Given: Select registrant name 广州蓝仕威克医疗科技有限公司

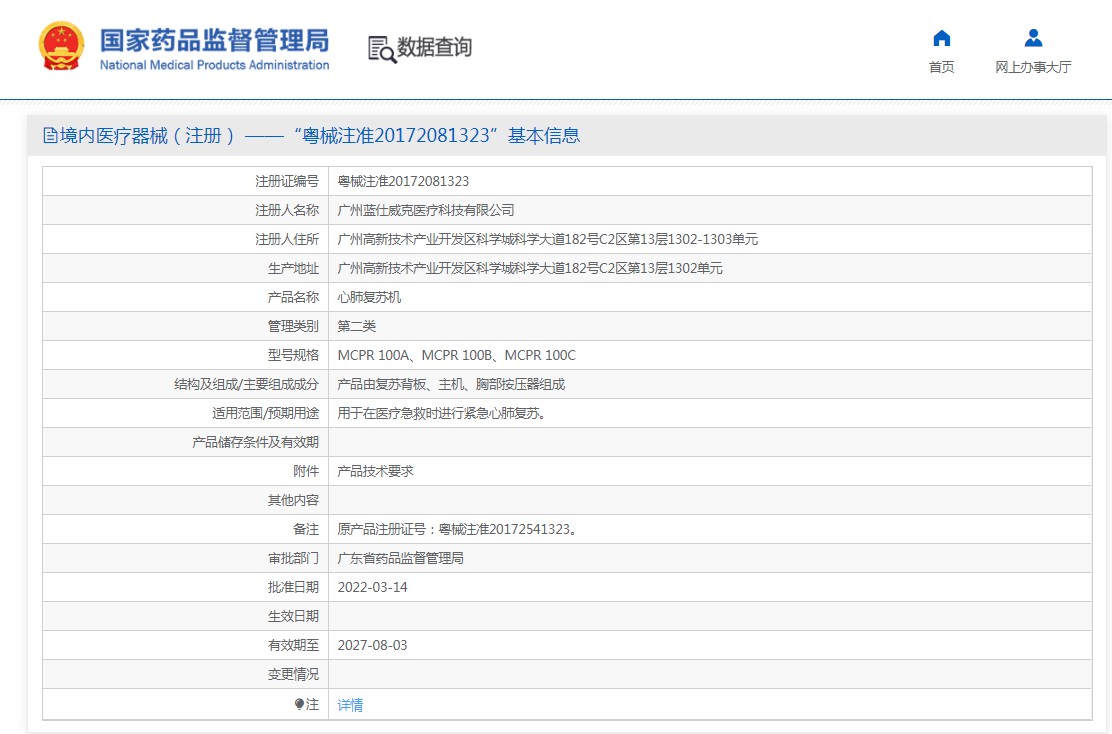Looking at the screenshot, I should (426, 211).
